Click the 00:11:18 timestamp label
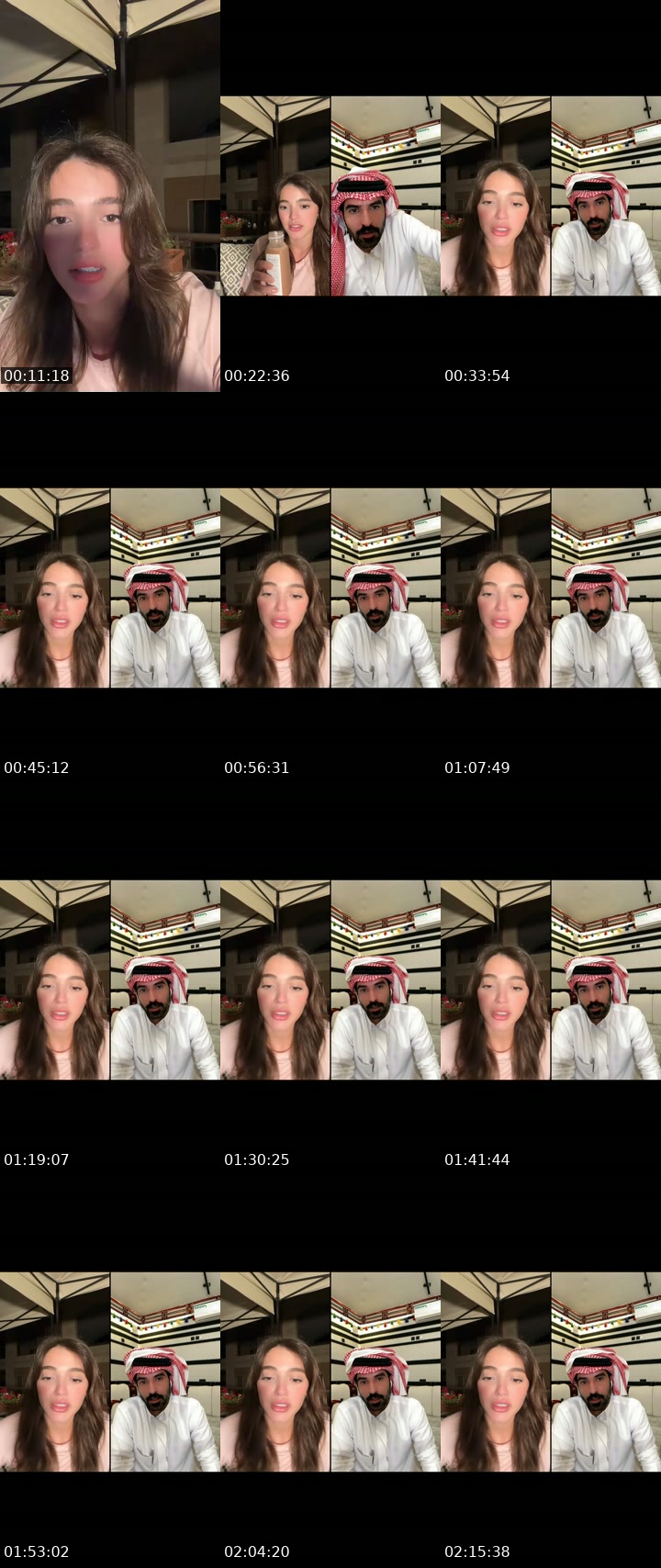 (37, 375)
